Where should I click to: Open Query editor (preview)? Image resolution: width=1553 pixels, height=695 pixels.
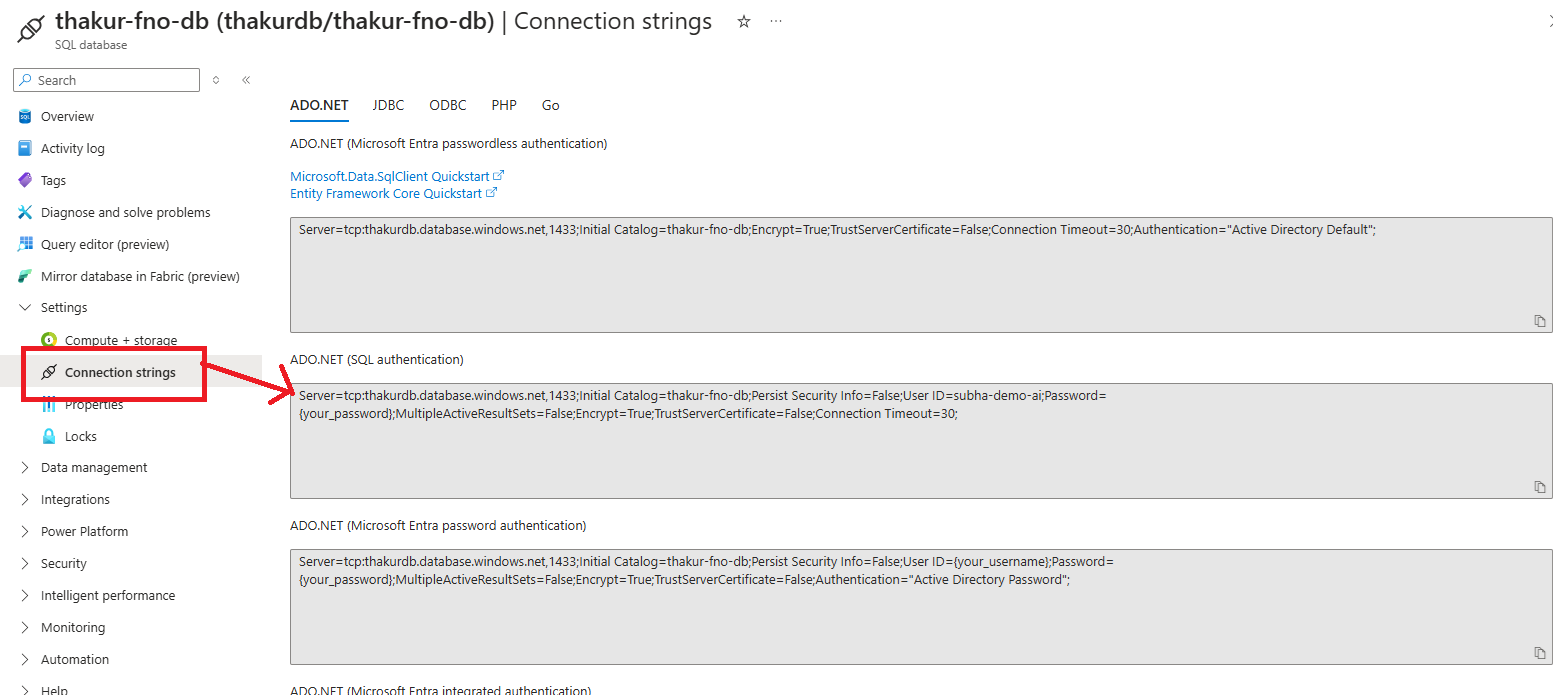pyautogui.click(x=104, y=245)
